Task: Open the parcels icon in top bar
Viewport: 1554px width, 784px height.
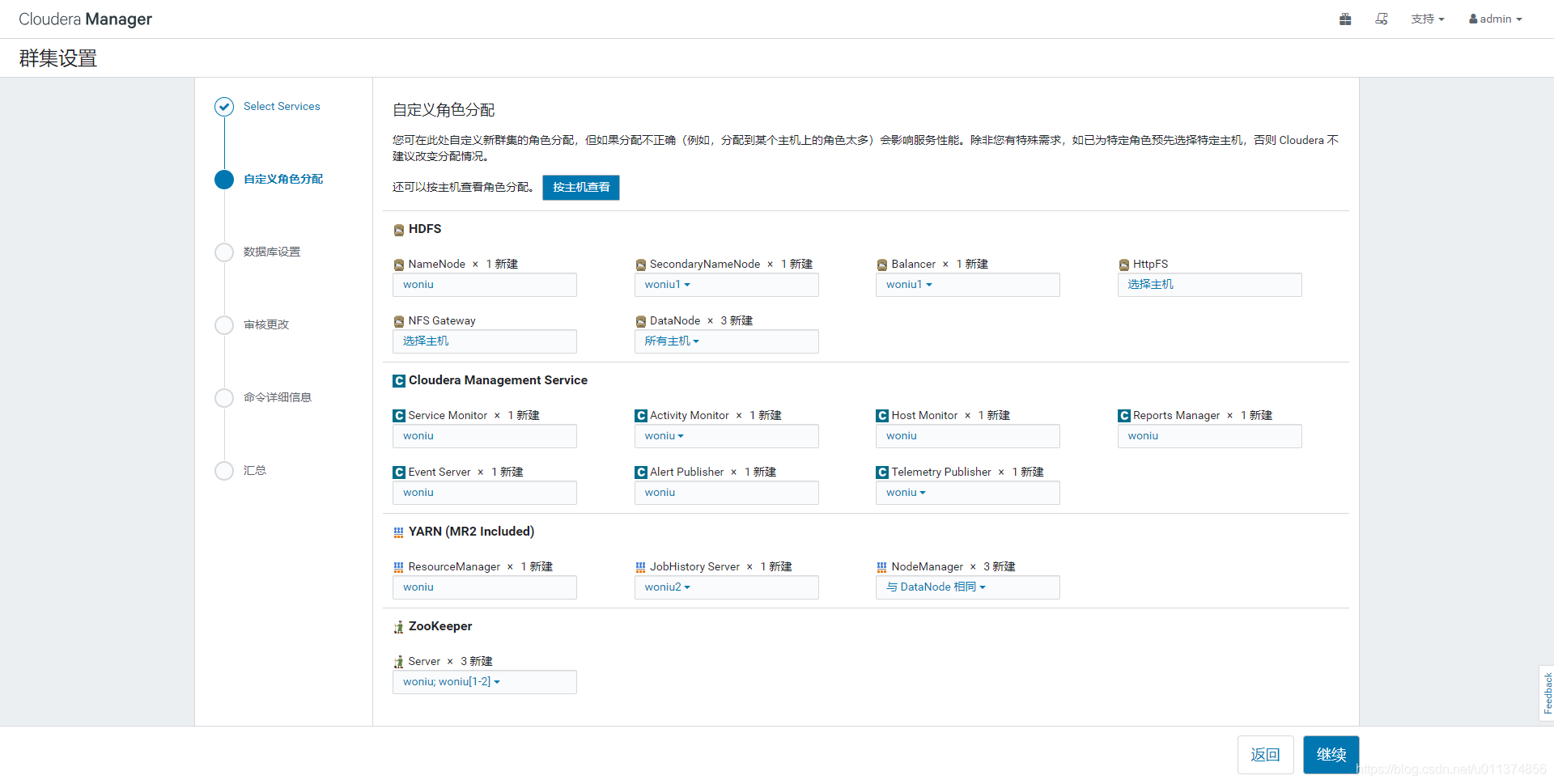Action: (1345, 19)
